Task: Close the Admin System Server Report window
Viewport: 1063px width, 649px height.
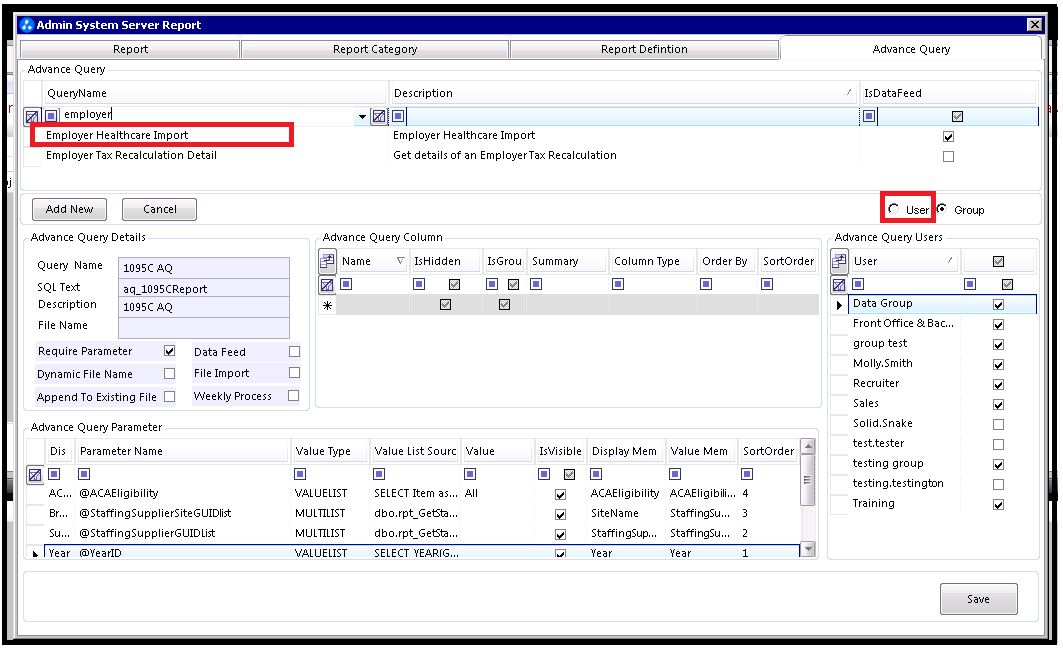Action: pos(1035,25)
